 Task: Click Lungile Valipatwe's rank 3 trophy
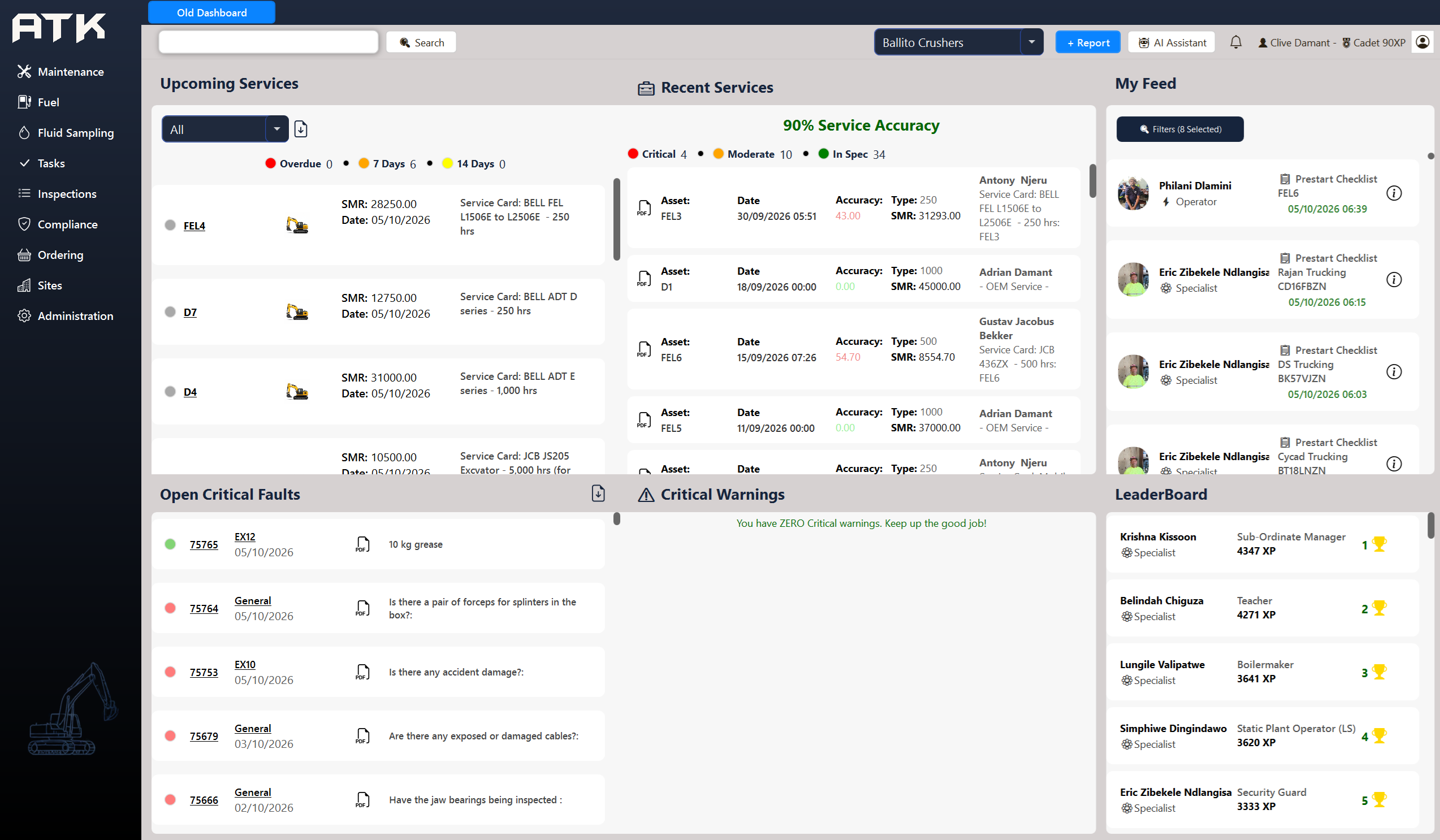tap(1379, 672)
